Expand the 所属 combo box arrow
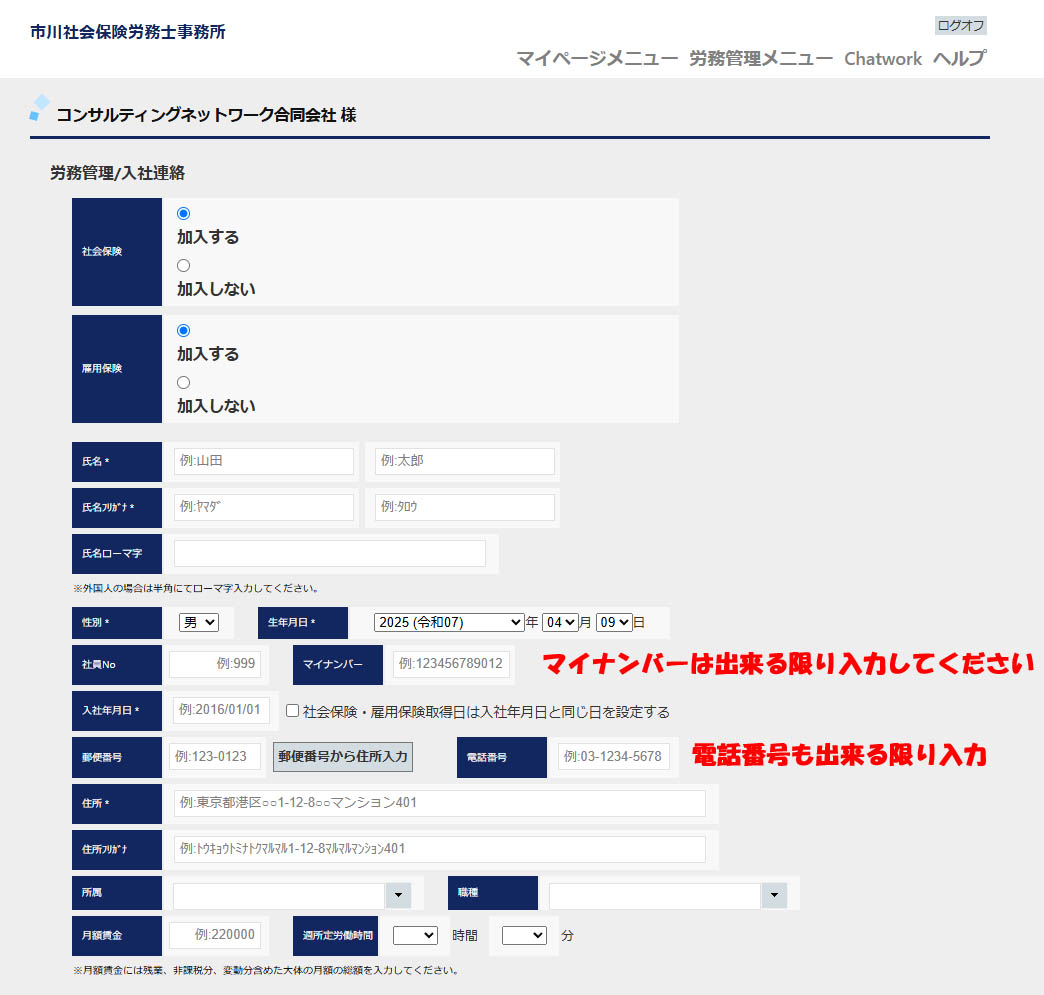Image resolution: width=1044 pixels, height=995 pixels. tap(398, 896)
